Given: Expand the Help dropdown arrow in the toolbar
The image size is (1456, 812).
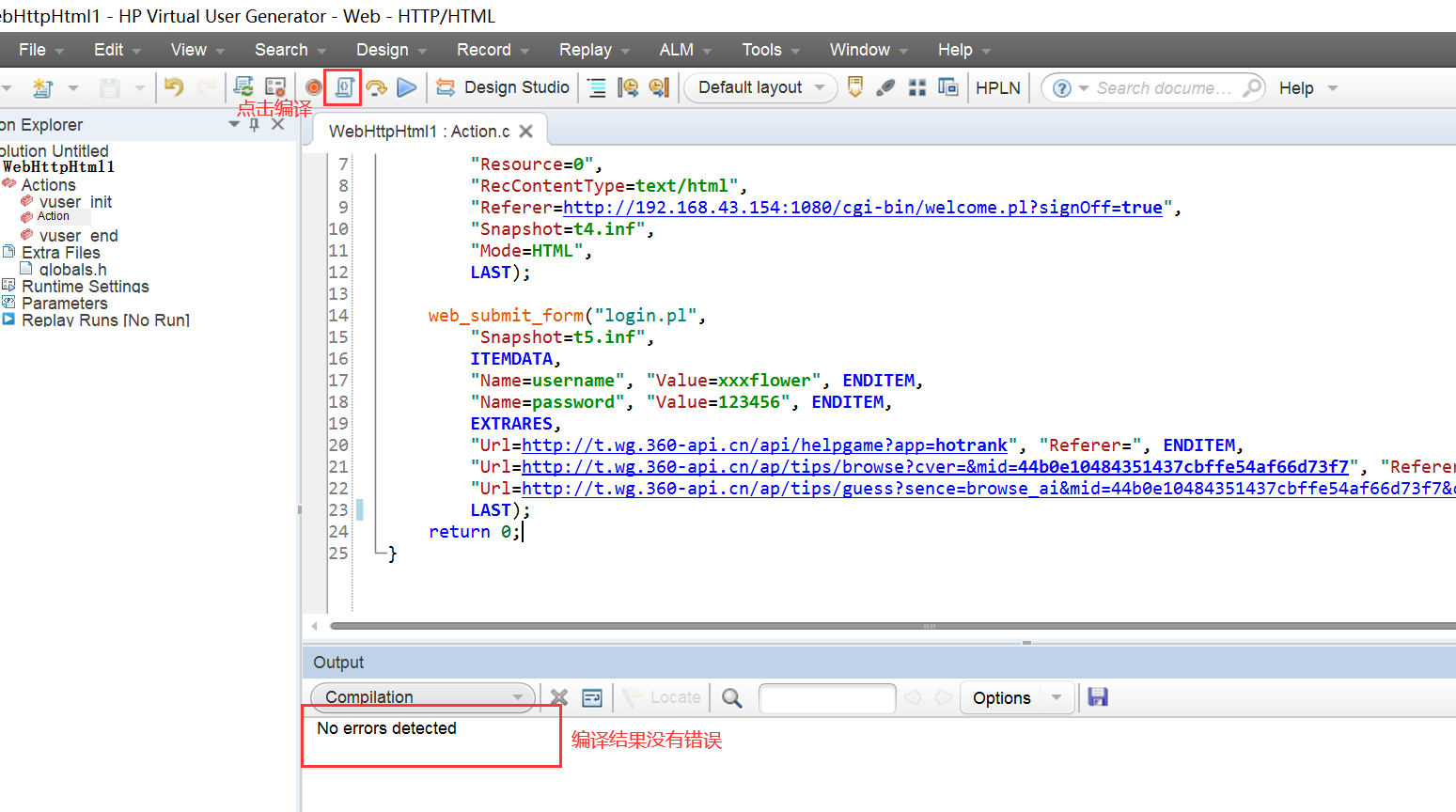Looking at the screenshot, I should click(1333, 88).
